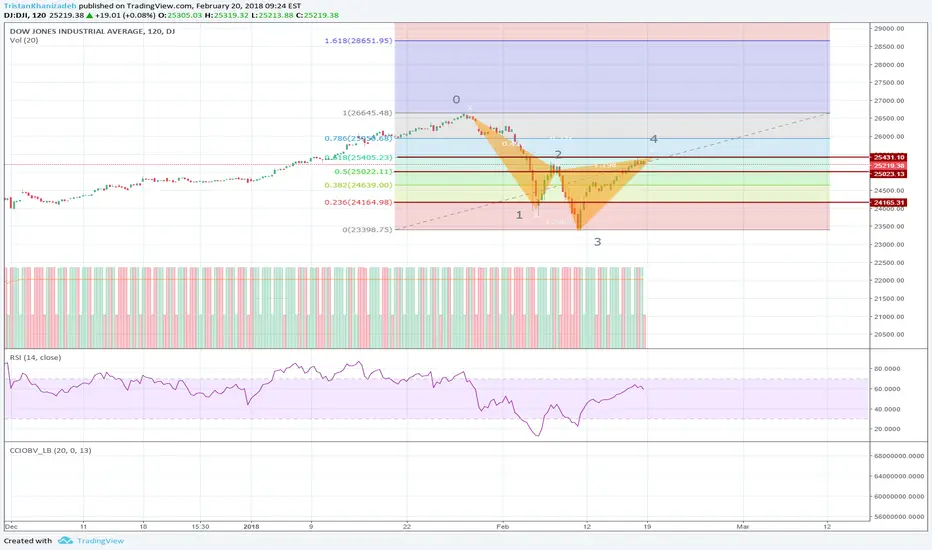
Task: Open the TristanKhanizadeh author link
Action: coord(40,6)
